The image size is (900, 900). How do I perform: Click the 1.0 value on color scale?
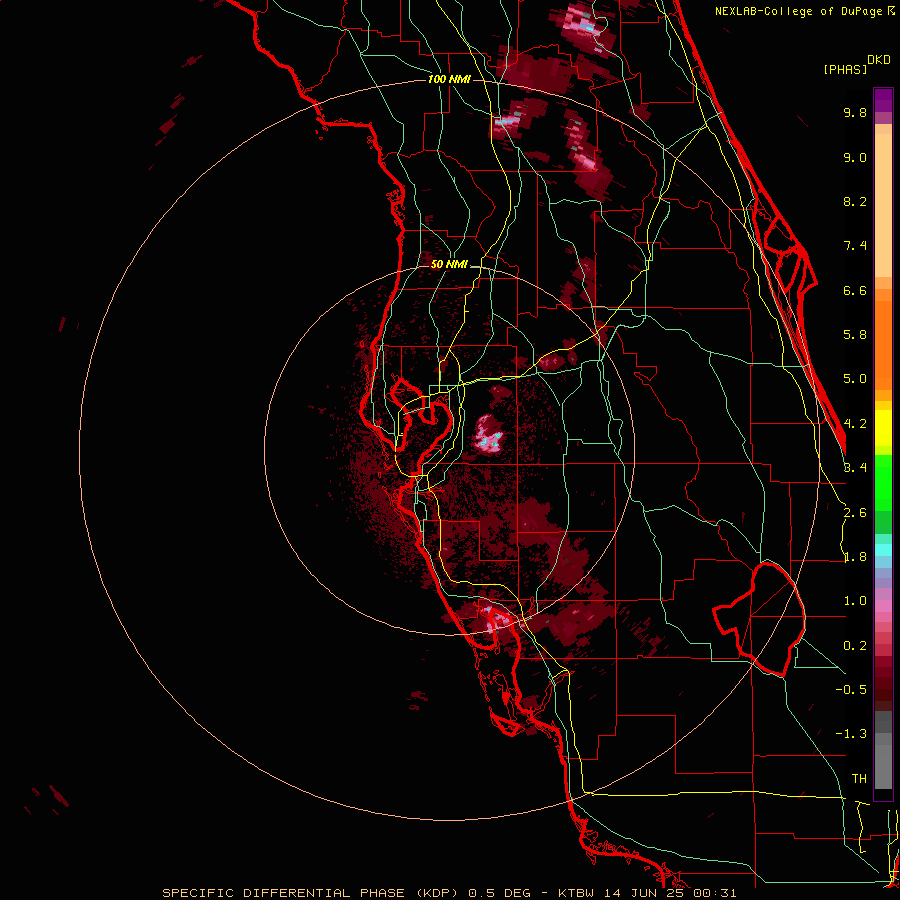point(855,601)
